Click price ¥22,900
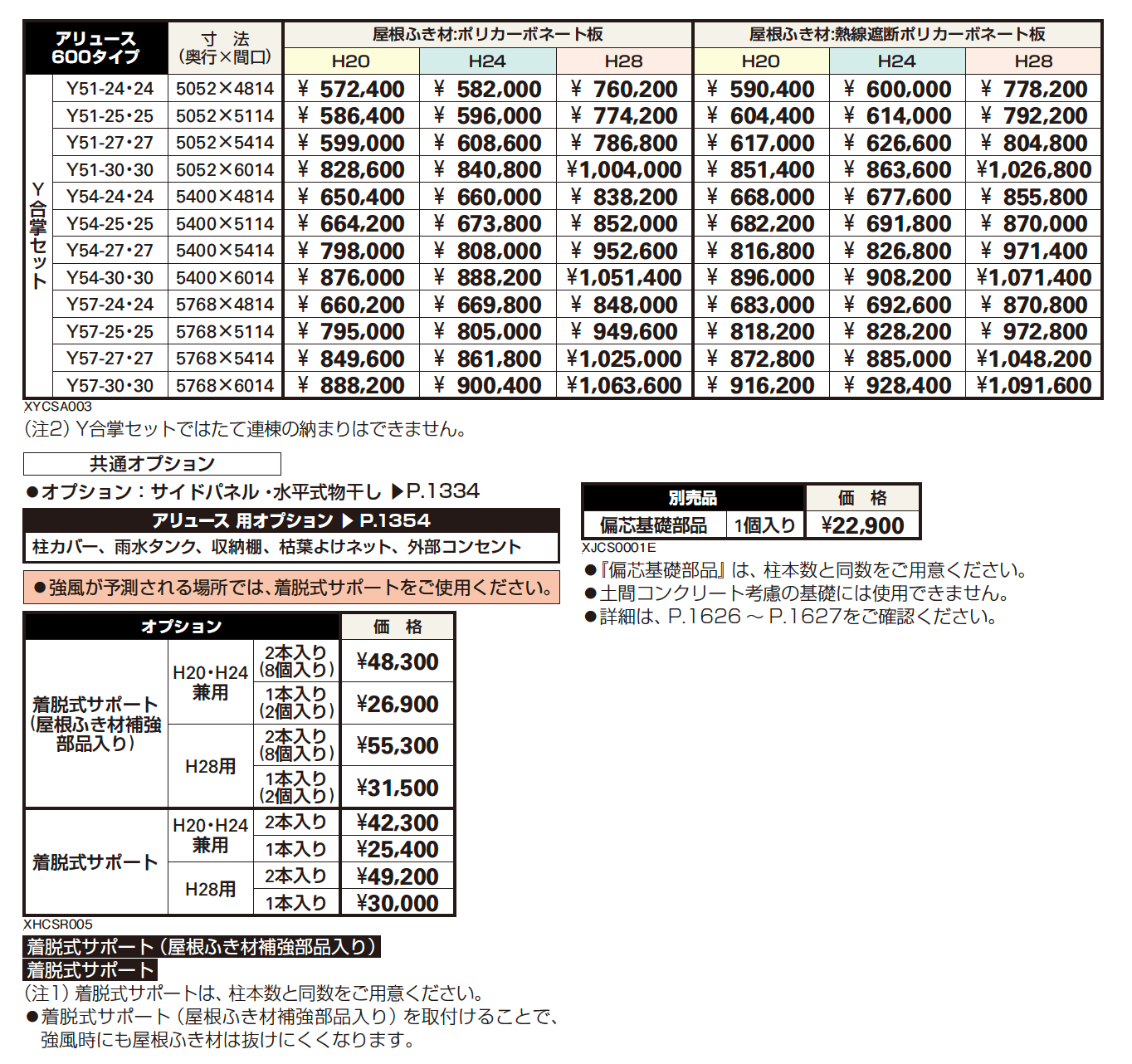The image size is (1132, 1064). pos(862,525)
